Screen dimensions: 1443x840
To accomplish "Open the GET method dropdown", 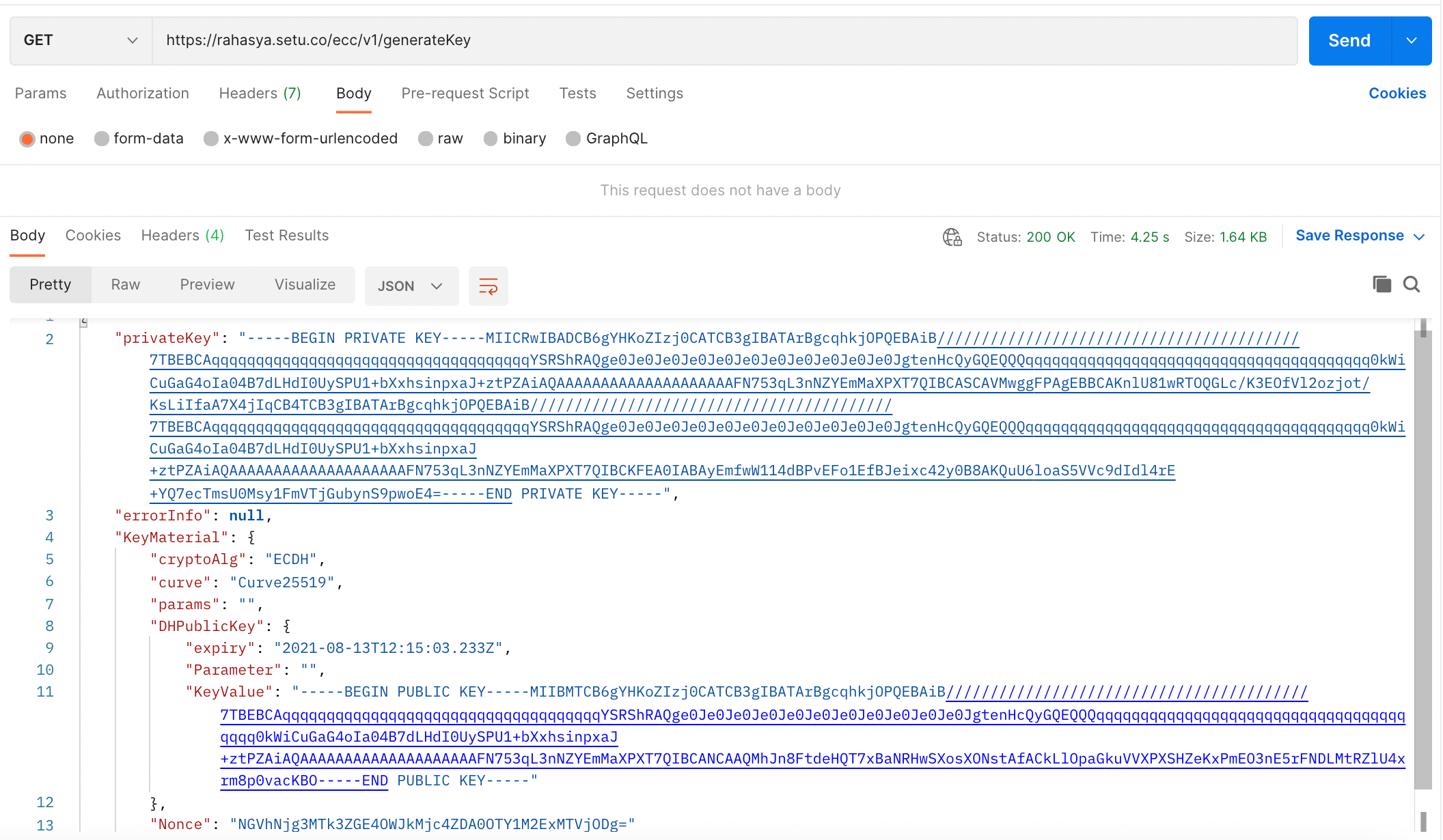I will pyautogui.click(x=81, y=40).
